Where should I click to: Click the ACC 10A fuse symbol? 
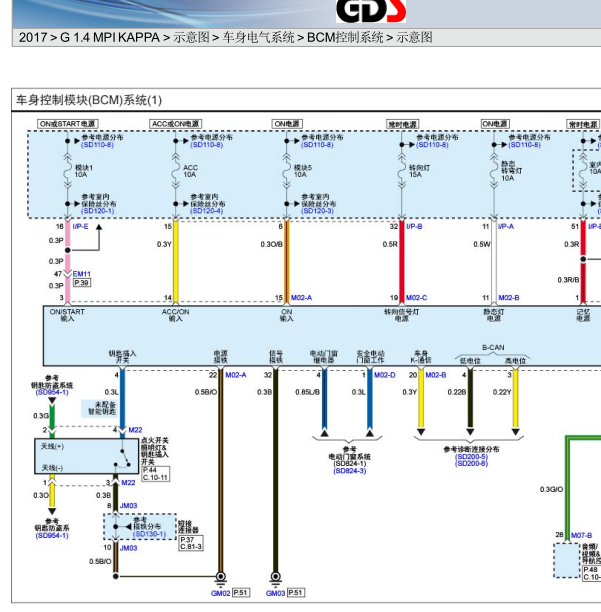176,171
